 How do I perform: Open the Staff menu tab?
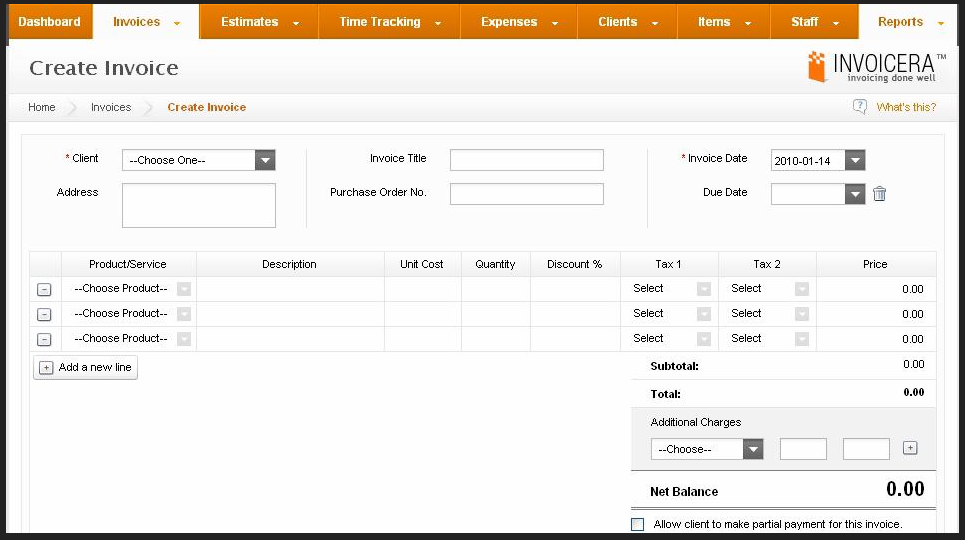point(814,22)
